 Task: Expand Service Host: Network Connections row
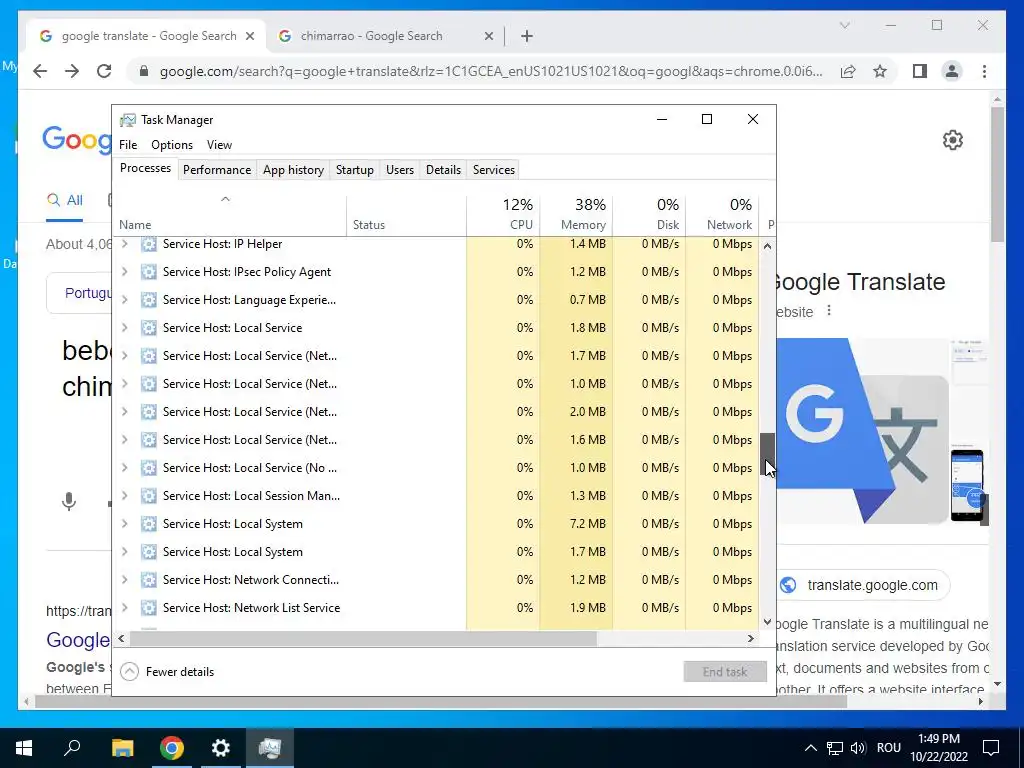[x=125, y=580]
